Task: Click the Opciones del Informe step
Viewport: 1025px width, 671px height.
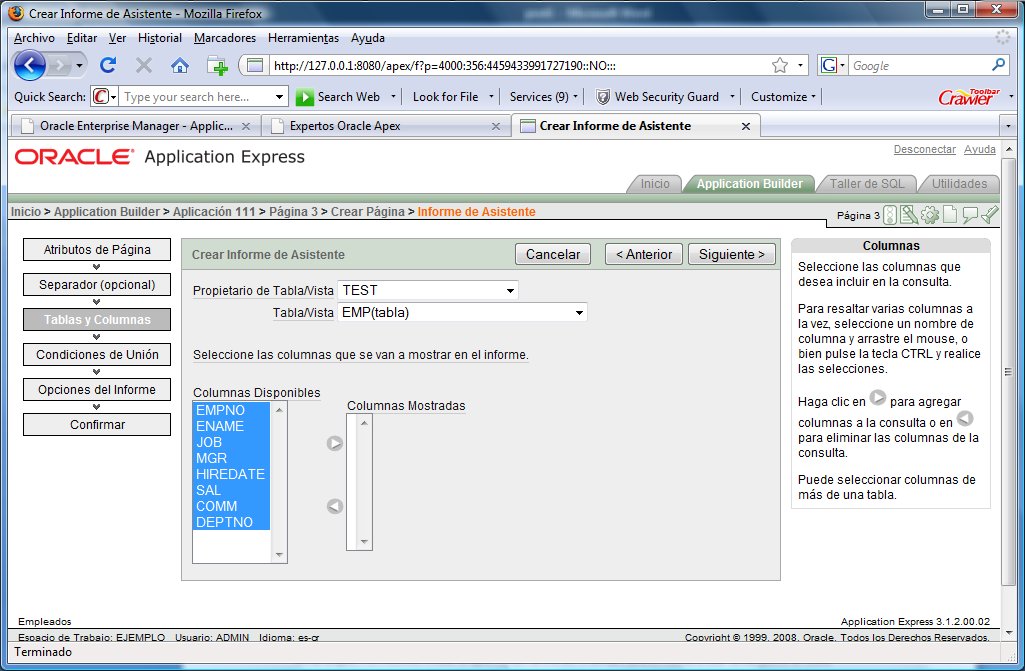Action: (x=97, y=390)
